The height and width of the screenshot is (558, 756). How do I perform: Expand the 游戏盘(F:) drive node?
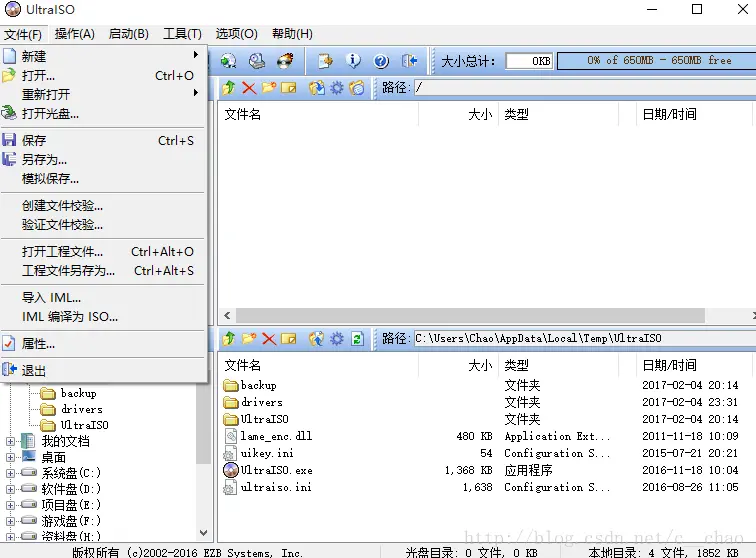tap(10, 521)
